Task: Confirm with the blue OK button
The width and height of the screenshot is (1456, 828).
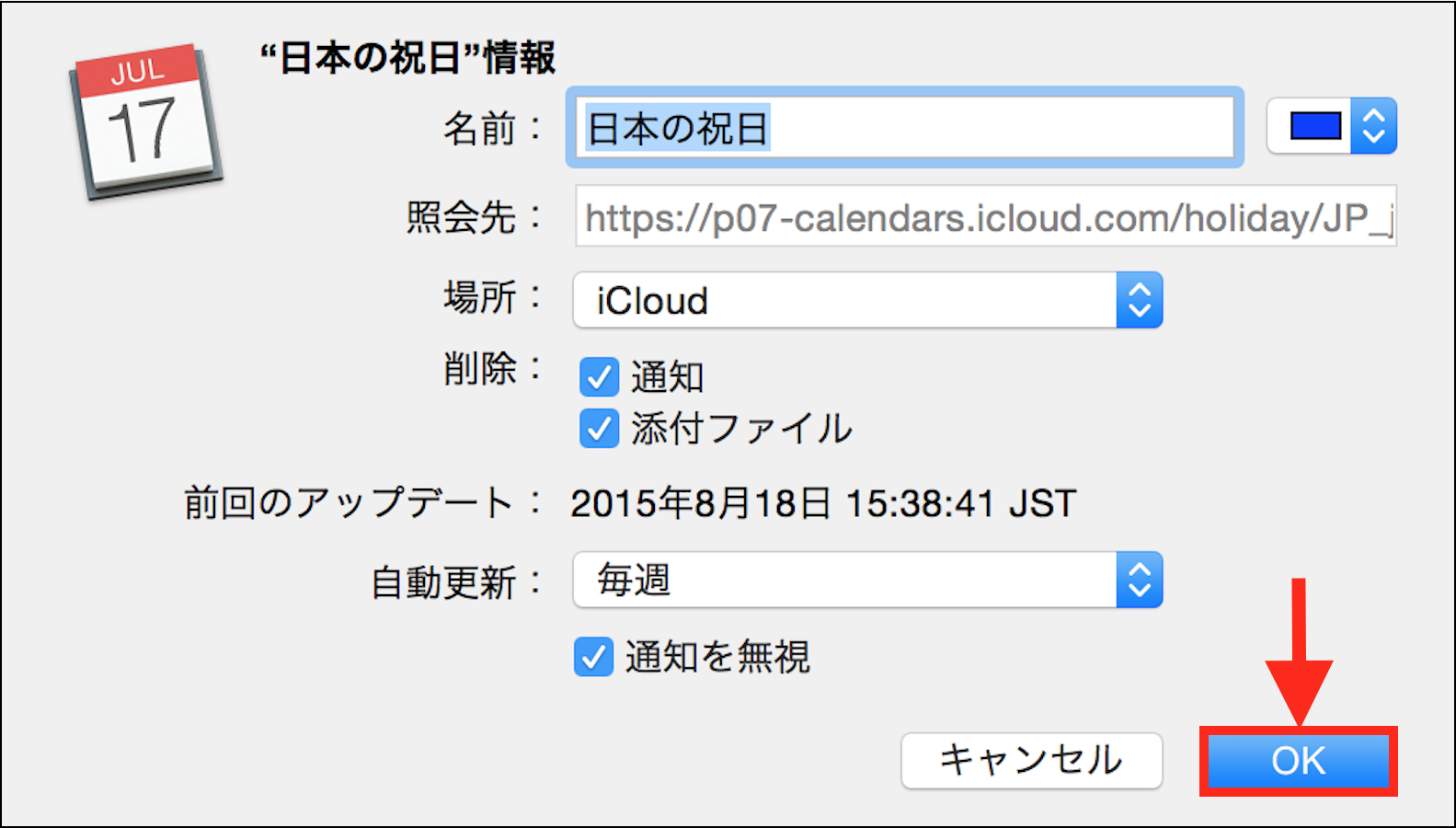Action: point(1298,761)
